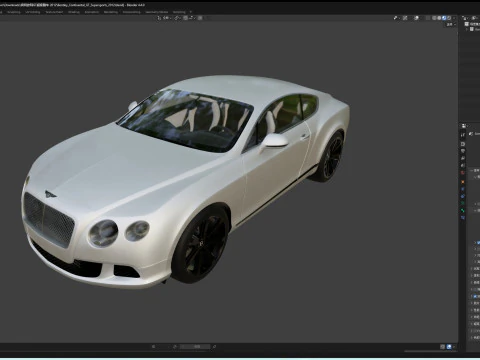Switch to the Texture Paint workspace tab
Image resolution: width=480 pixels, height=360 pixels.
(54, 12)
